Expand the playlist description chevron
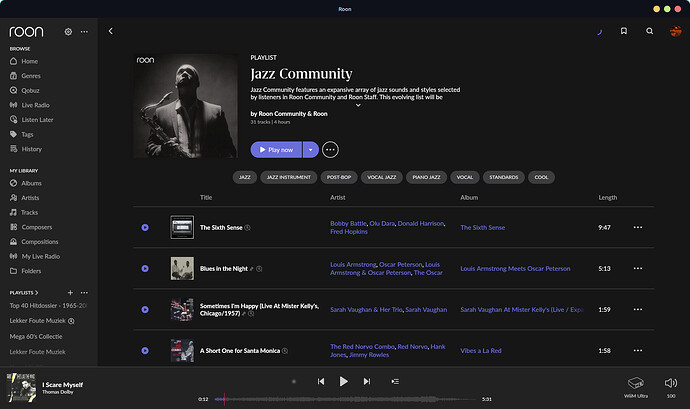 [358, 105]
